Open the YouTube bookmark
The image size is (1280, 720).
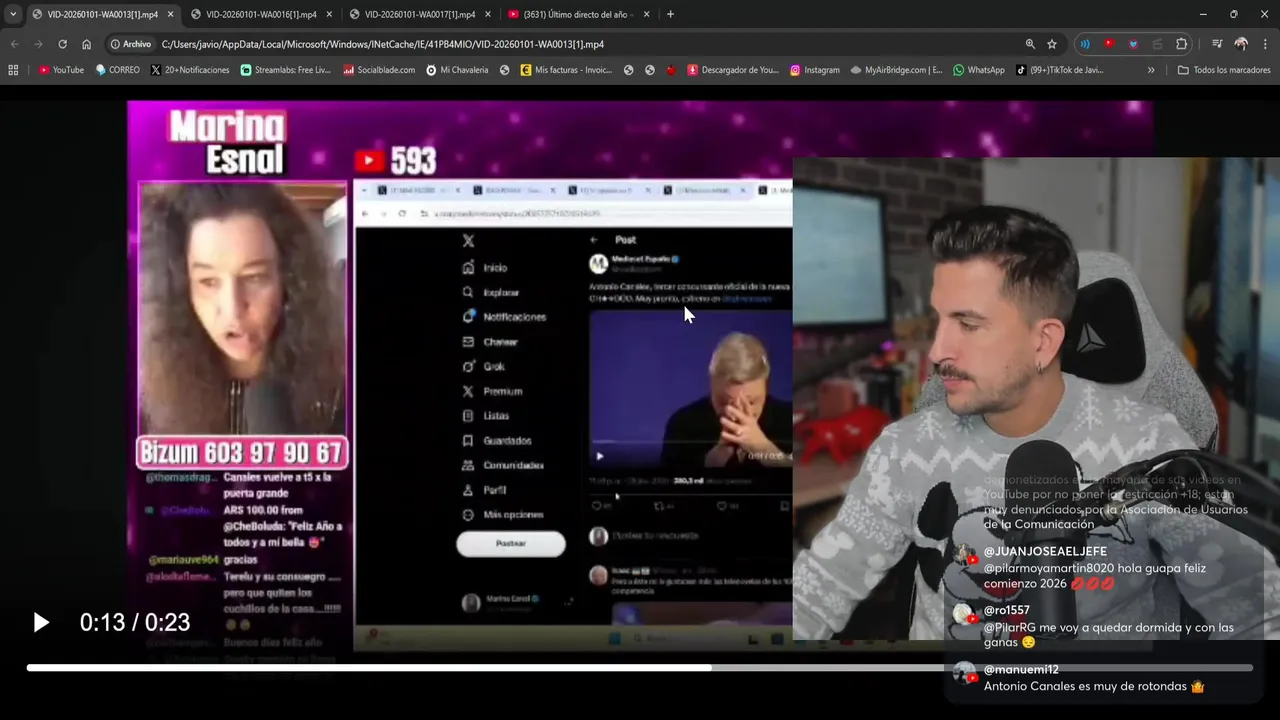tap(61, 70)
